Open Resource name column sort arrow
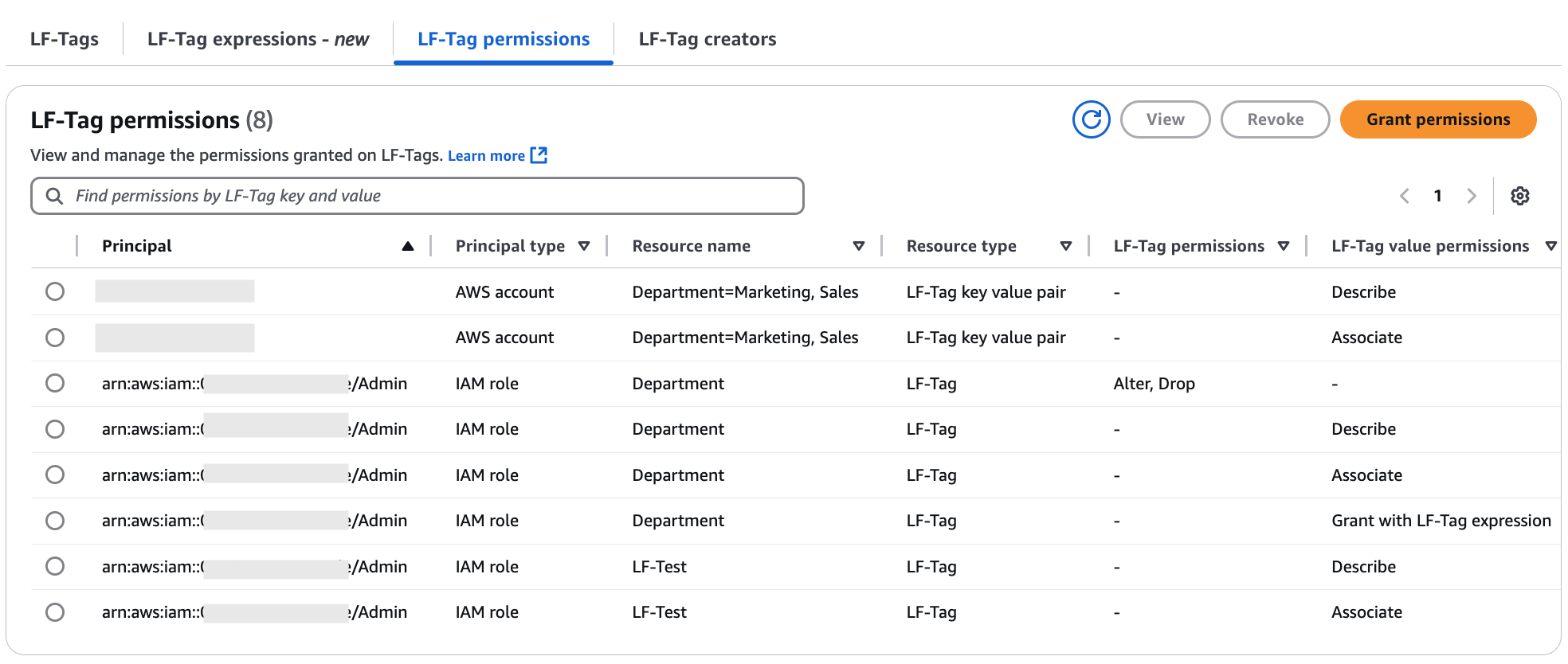1568x664 pixels. 859,246
